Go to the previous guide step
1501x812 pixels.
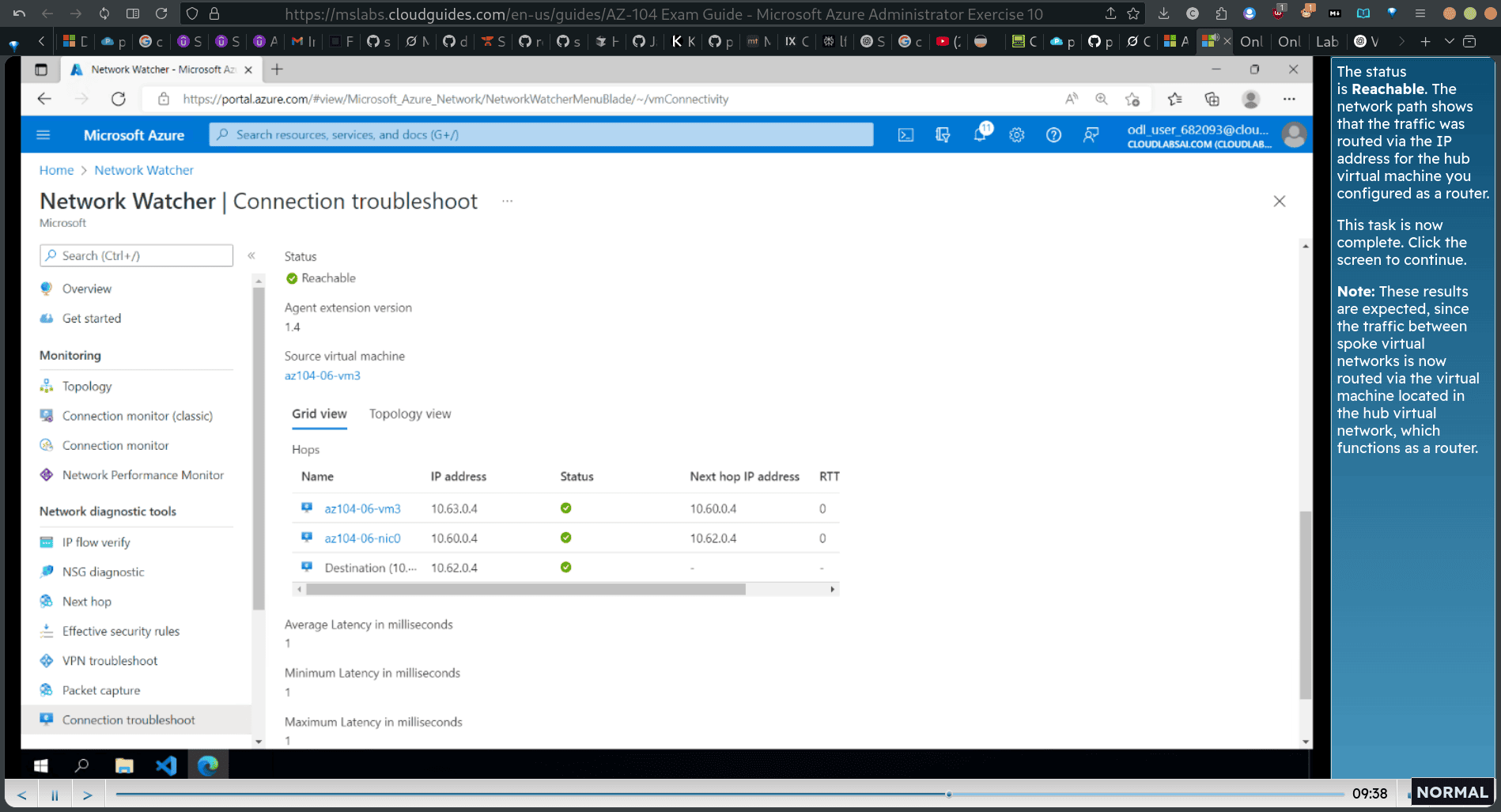tap(22, 795)
